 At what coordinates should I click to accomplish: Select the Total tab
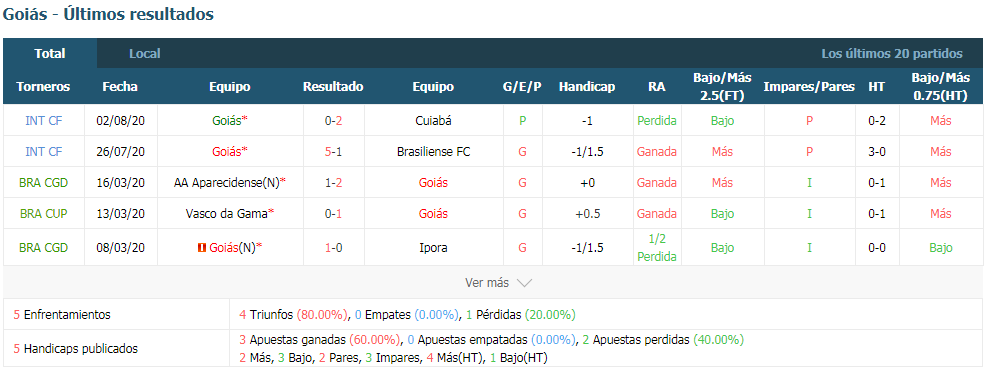coord(50,54)
